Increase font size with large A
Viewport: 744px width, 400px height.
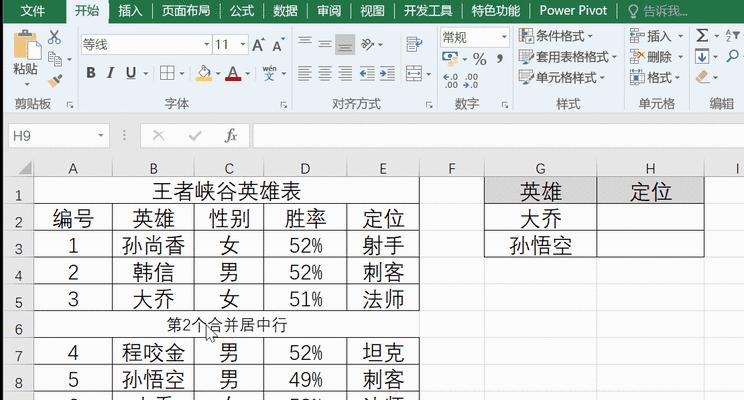click(x=258, y=45)
